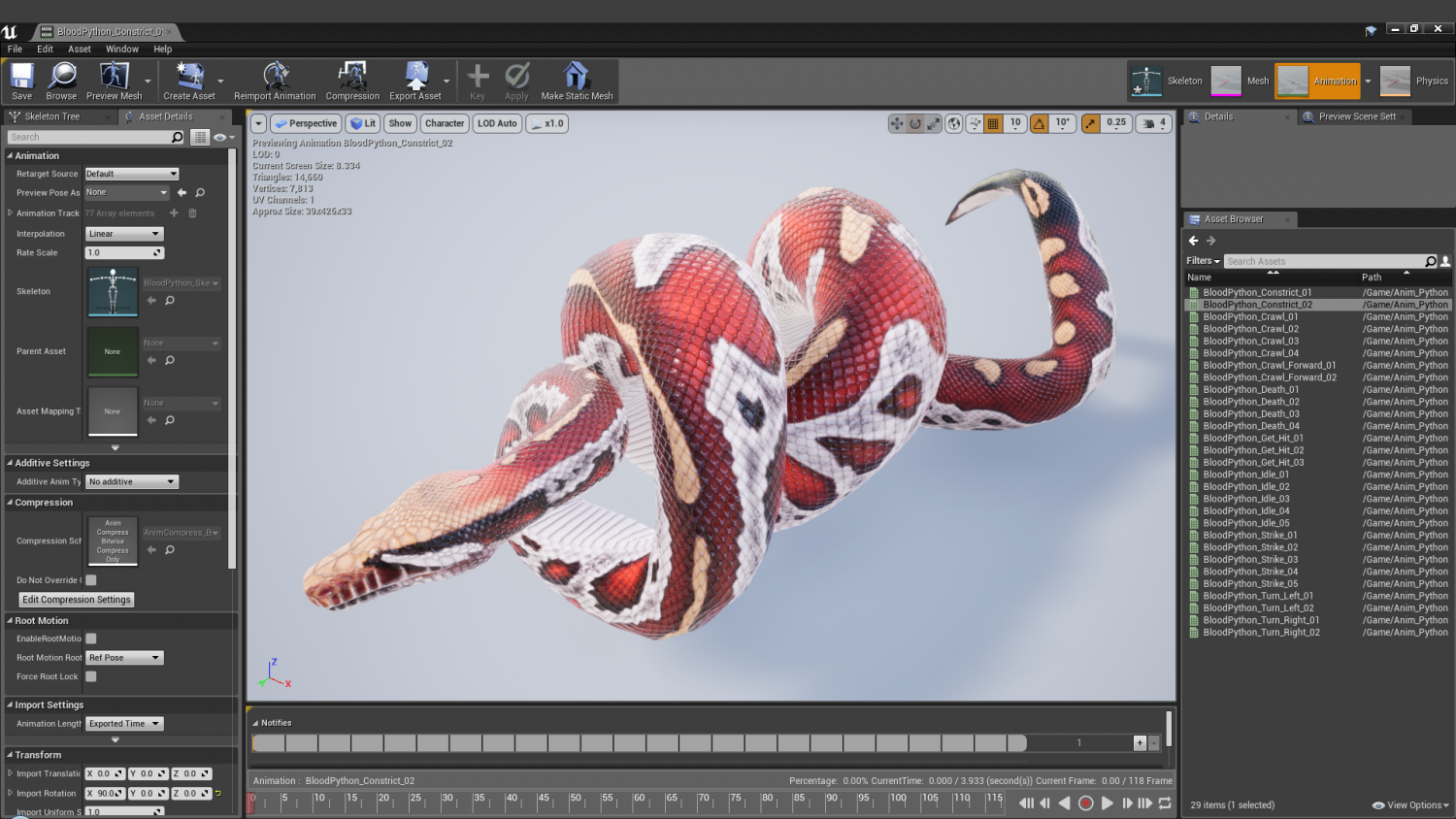Enable the EnableRootMotion checkbox
Viewport: 1456px width, 819px height.
point(91,639)
